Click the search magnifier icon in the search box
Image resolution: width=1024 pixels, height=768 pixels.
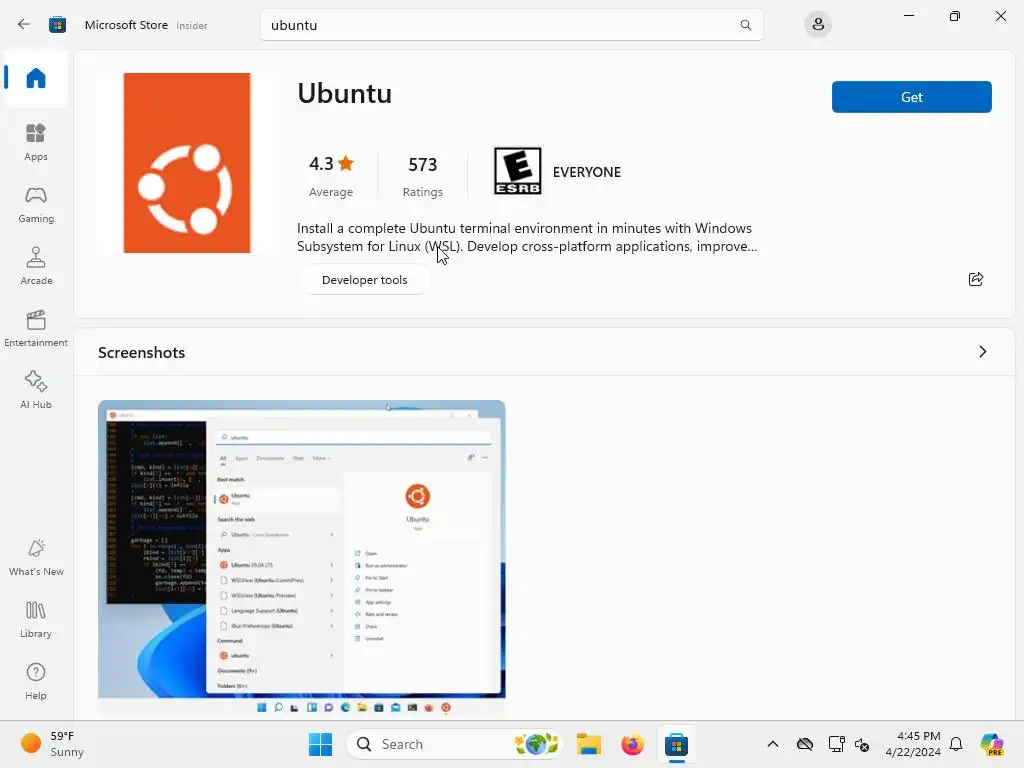click(x=745, y=25)
